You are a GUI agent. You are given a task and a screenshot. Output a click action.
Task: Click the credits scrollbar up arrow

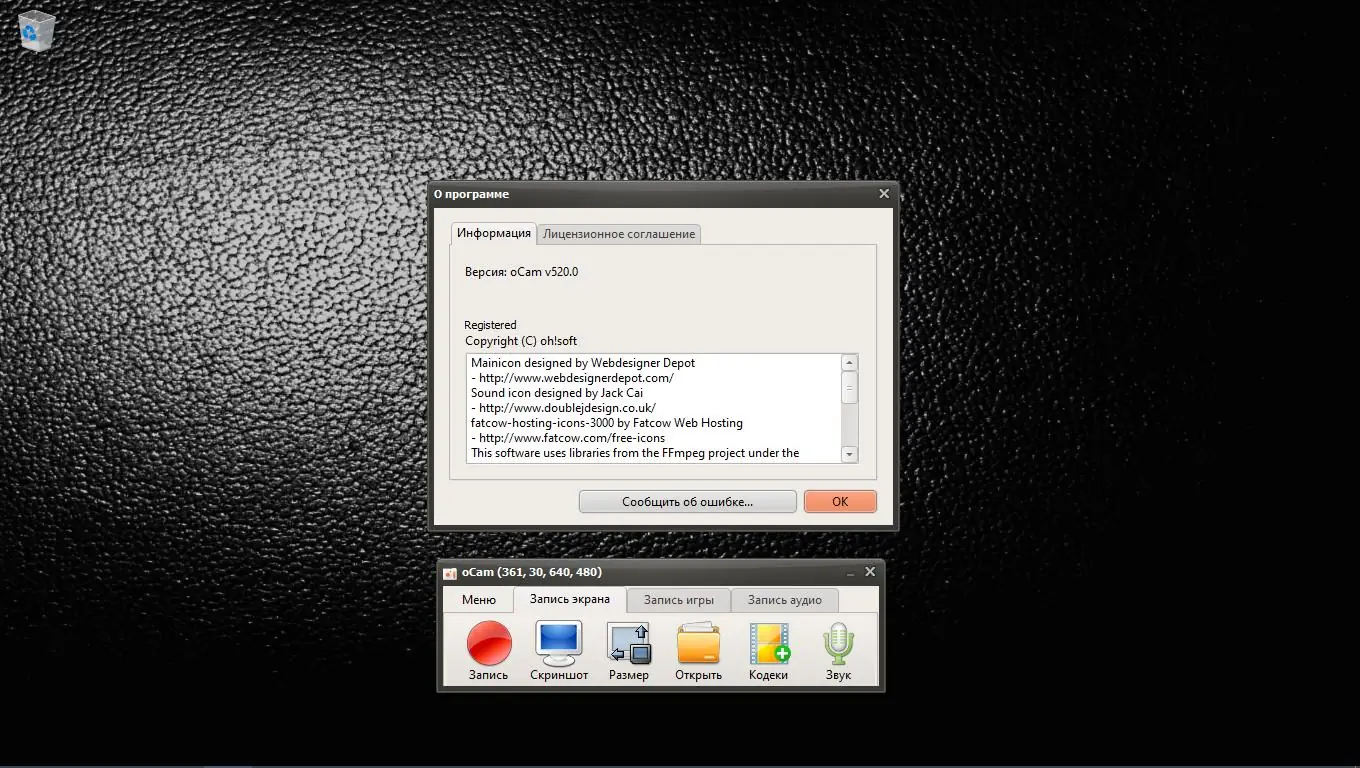tap(850, 363)
